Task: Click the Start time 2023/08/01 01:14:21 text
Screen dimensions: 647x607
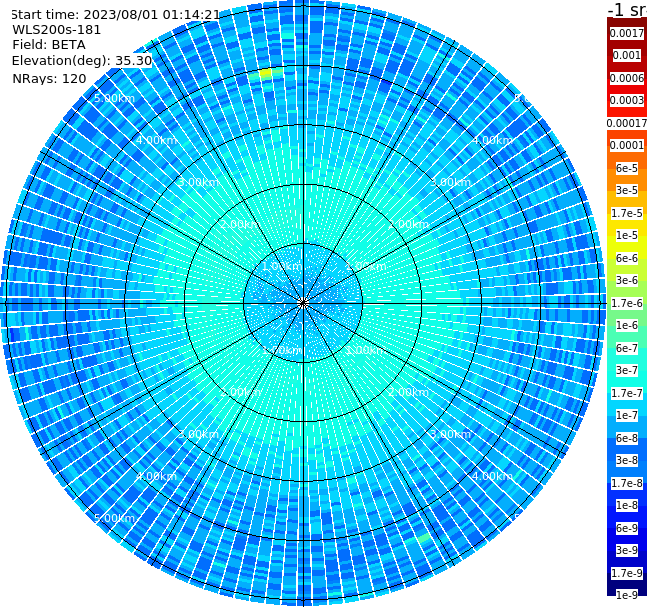Action: 115,15
